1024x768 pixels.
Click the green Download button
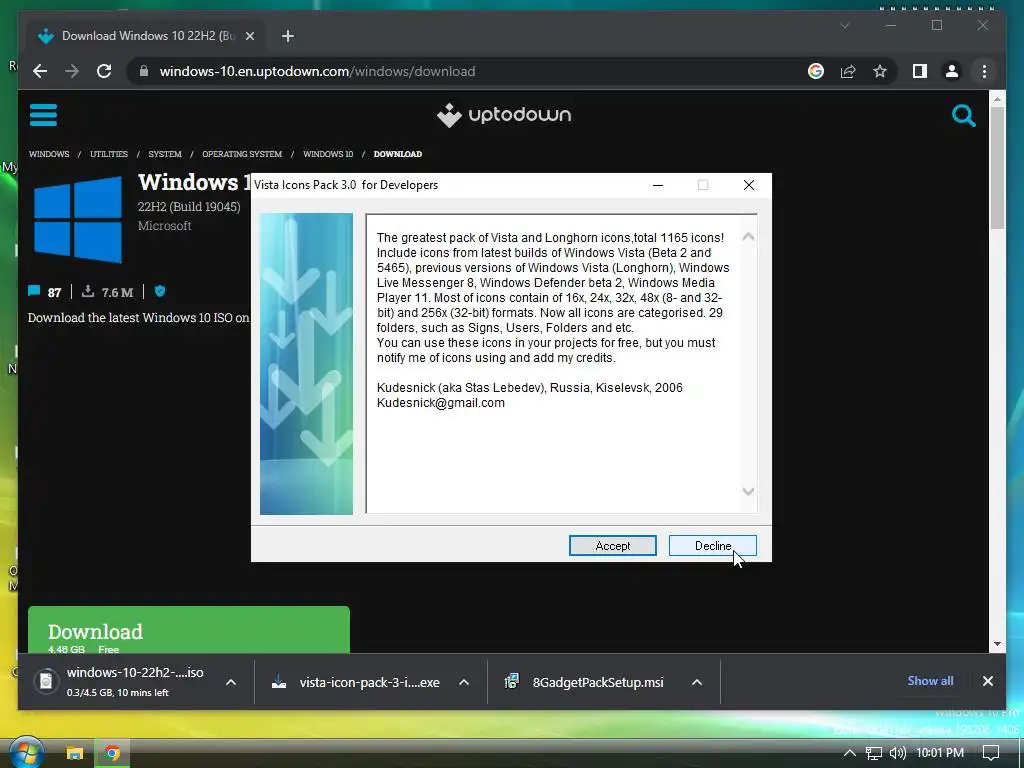pos(189,630)
